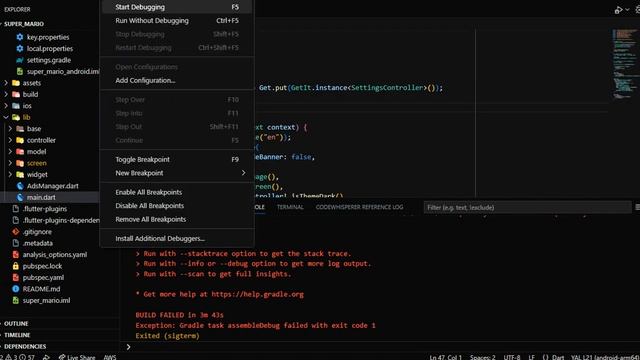Viewport: 640px width, 360px height.
Task: Expand the build folder chevron
Action: 6,94
